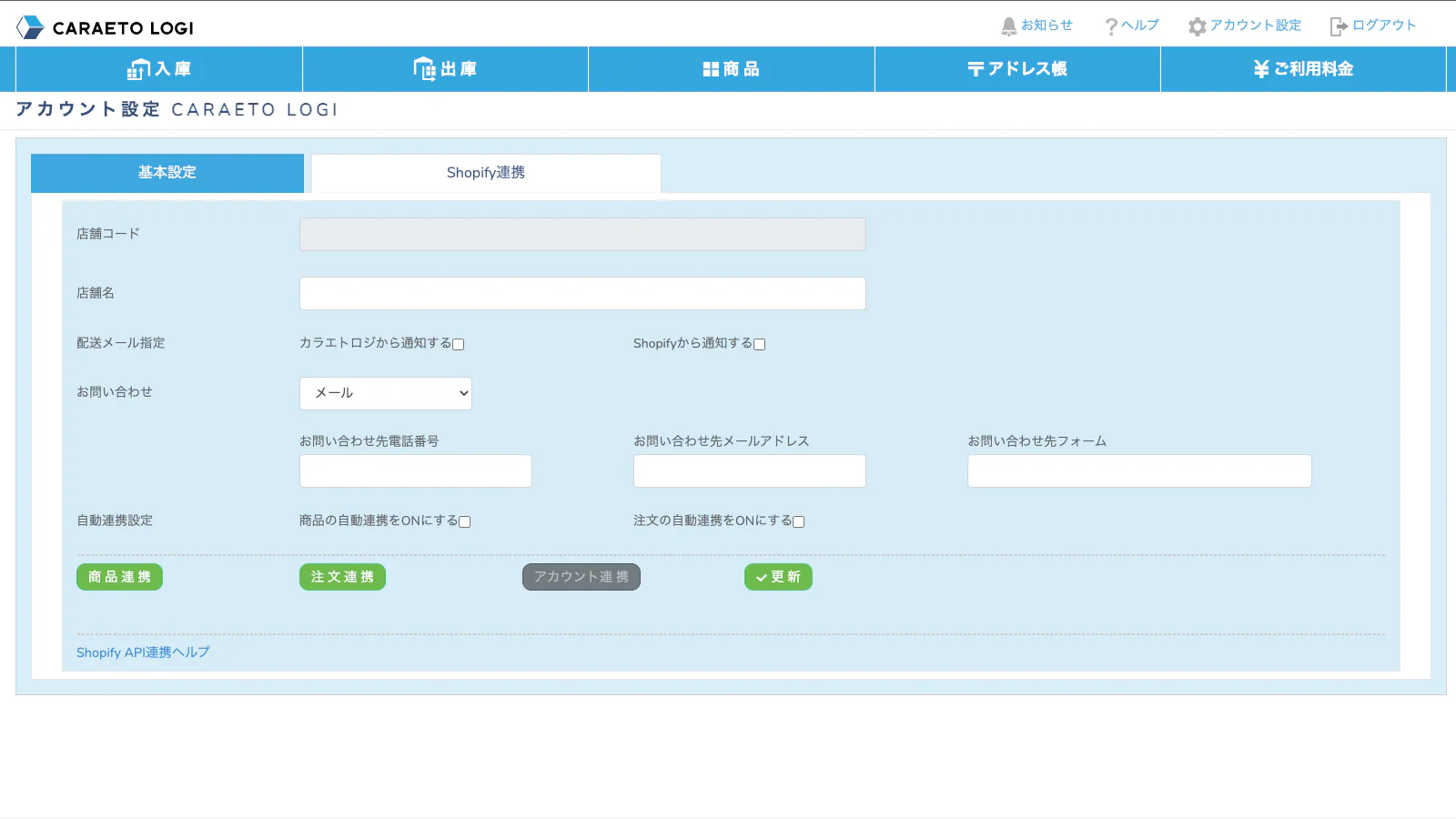Image resolution: width=1456 pixels, height=819 pixels.
Task: Open the ヘルプ link
Action: point(1140,25)
